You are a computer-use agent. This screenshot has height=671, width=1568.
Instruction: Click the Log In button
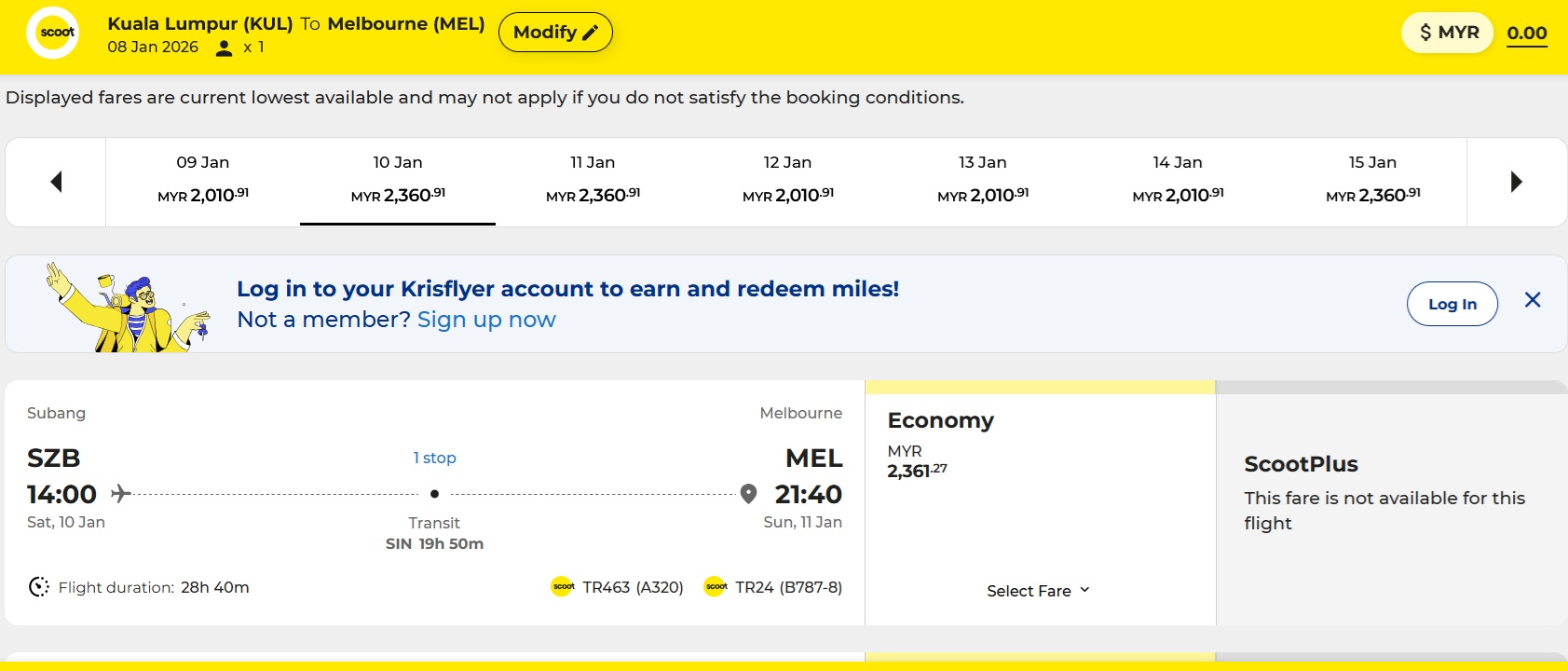tap(1452, 304)
